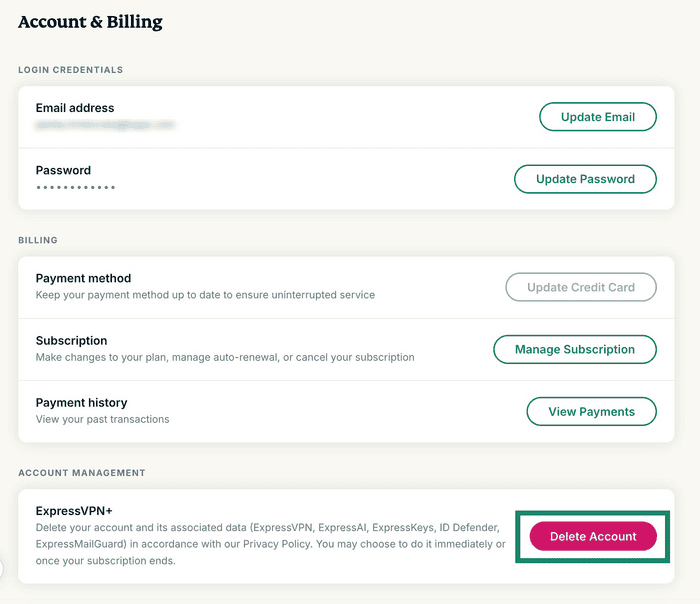Click the Payment history title
The image size is (700, 604).
pos(82,403)
